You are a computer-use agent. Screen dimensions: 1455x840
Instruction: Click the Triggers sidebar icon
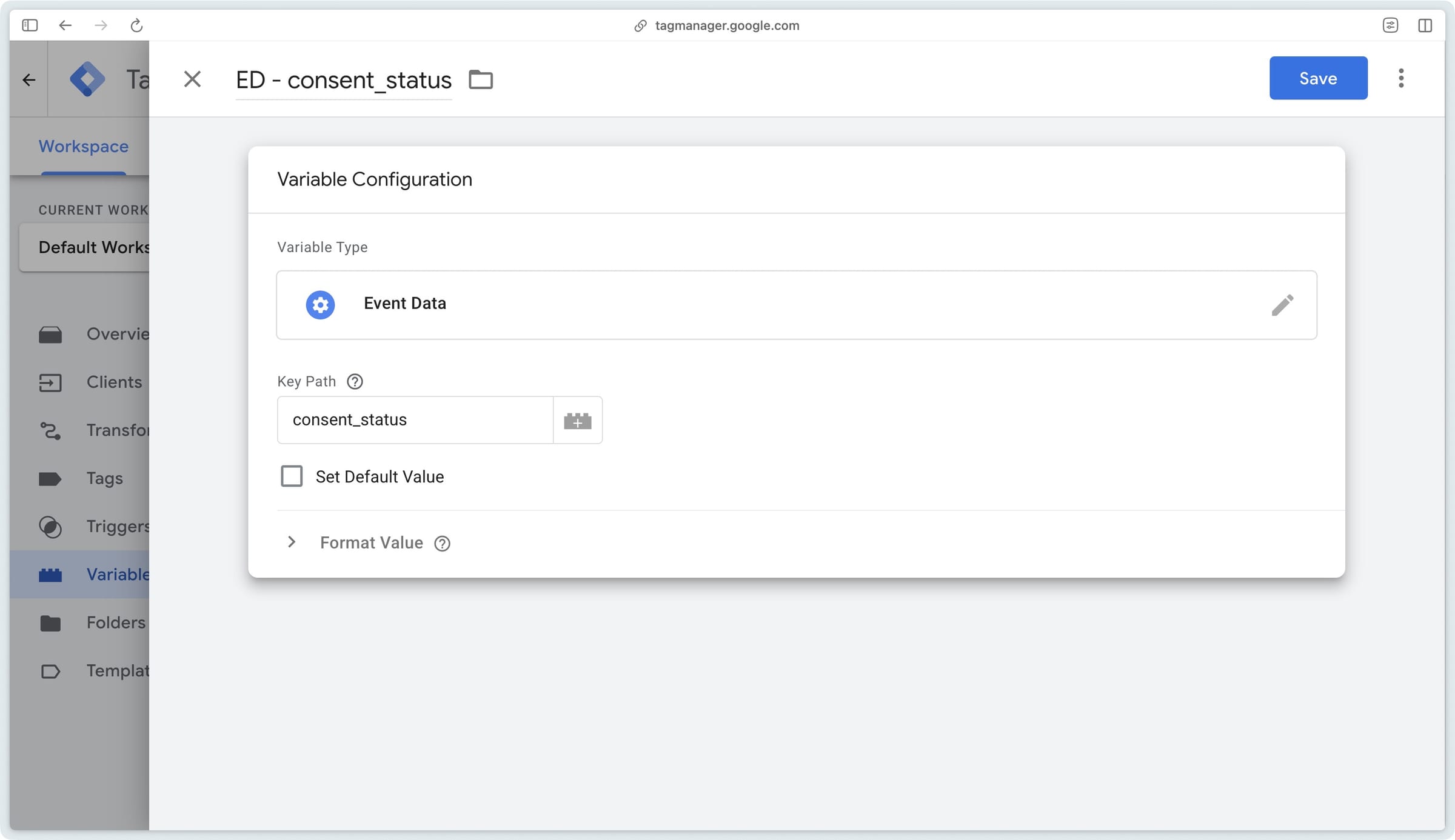(50, 527)
